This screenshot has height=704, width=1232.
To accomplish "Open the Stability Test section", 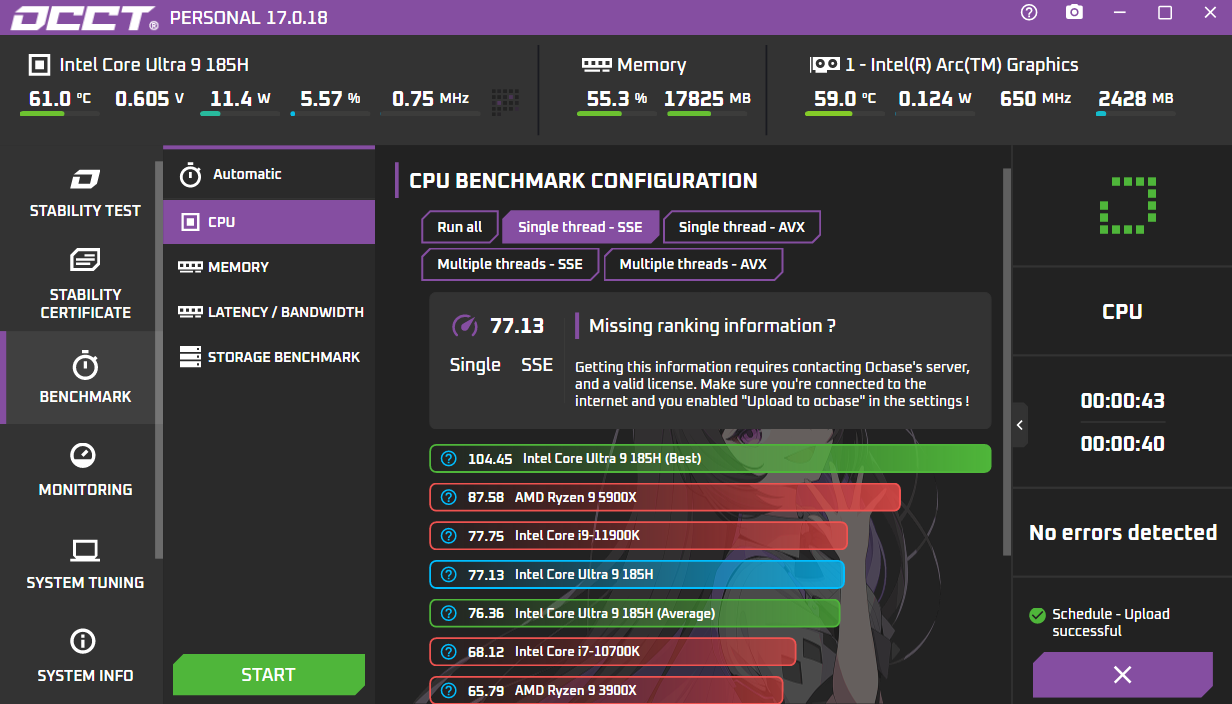I will [85, 194].
